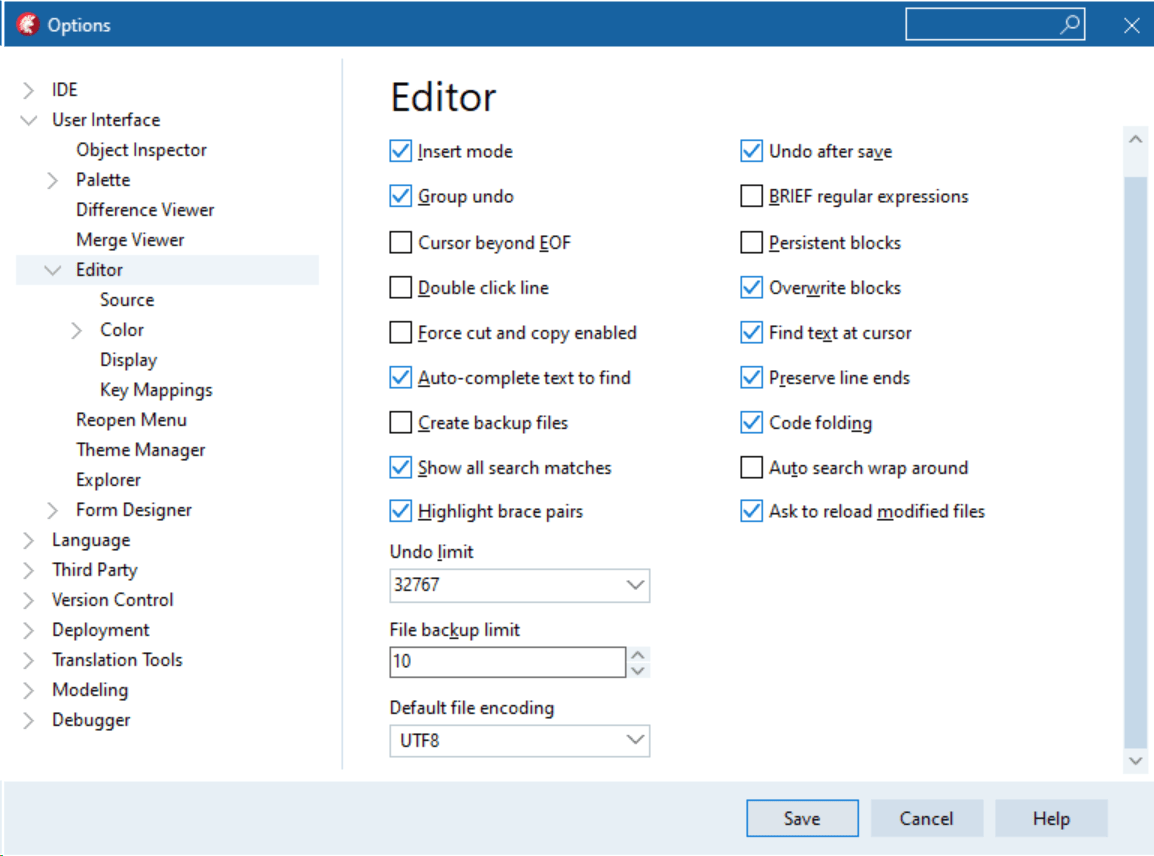Turn off Code folding

click(750, 422)
